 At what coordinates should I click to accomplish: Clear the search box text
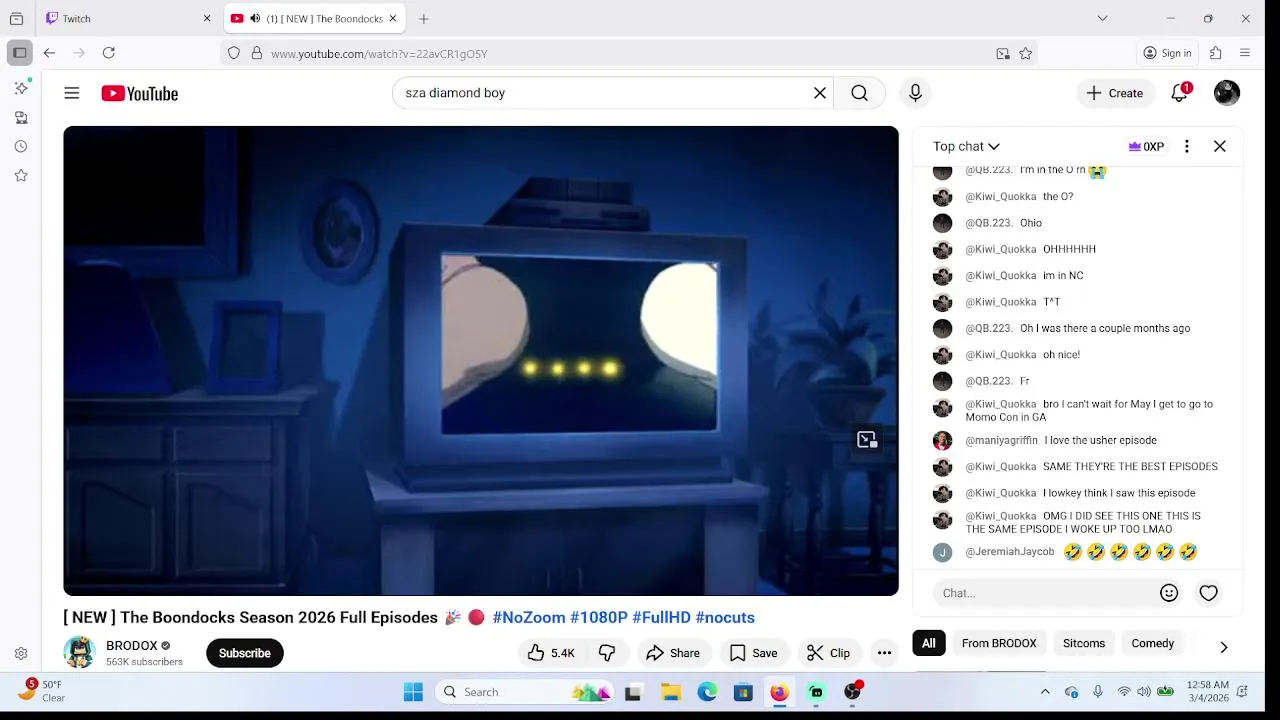pyautogui.click(x=820, y=93)
